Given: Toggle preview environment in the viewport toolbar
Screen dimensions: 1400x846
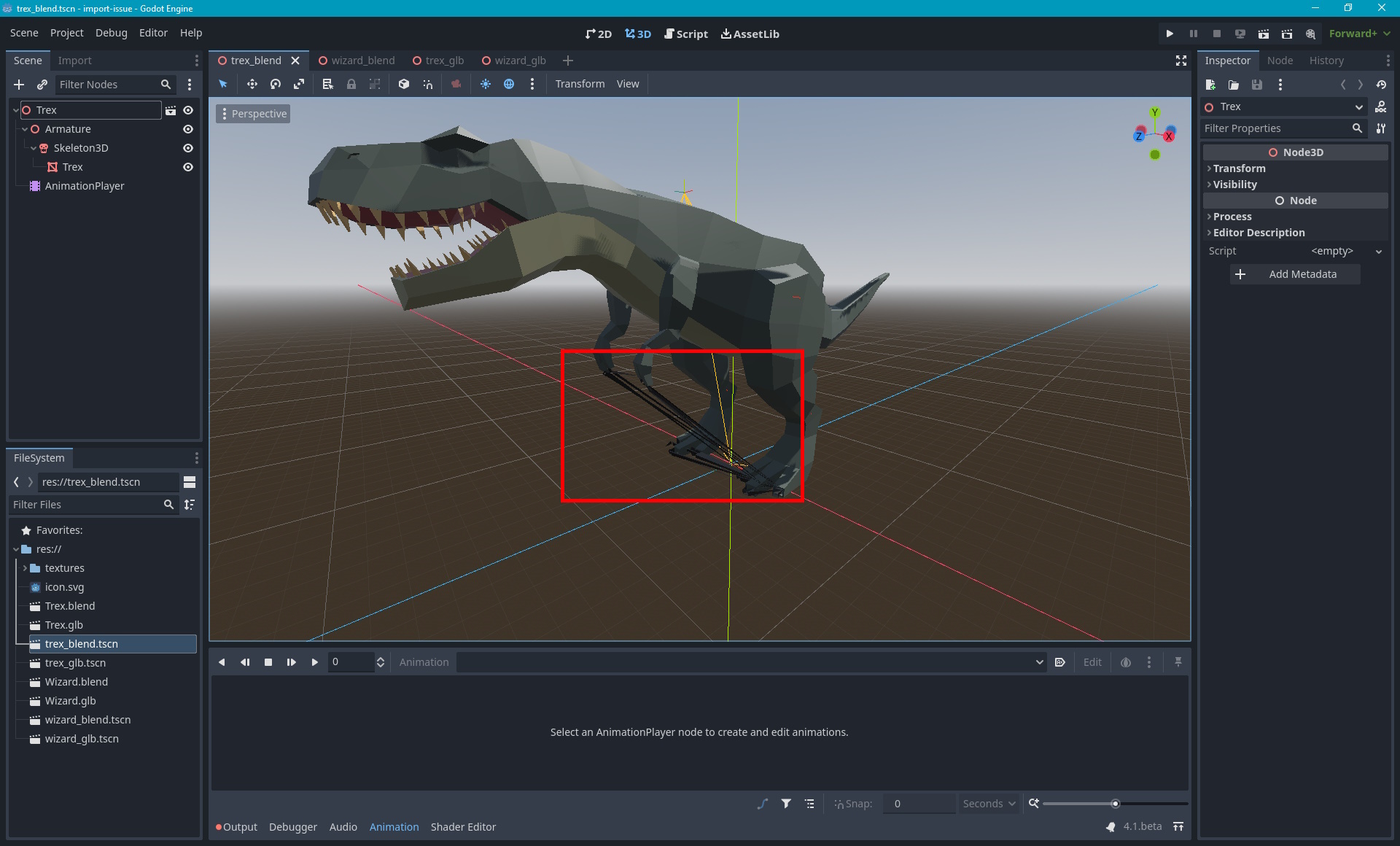Looking at the screenshot, I should pos(509,84).
